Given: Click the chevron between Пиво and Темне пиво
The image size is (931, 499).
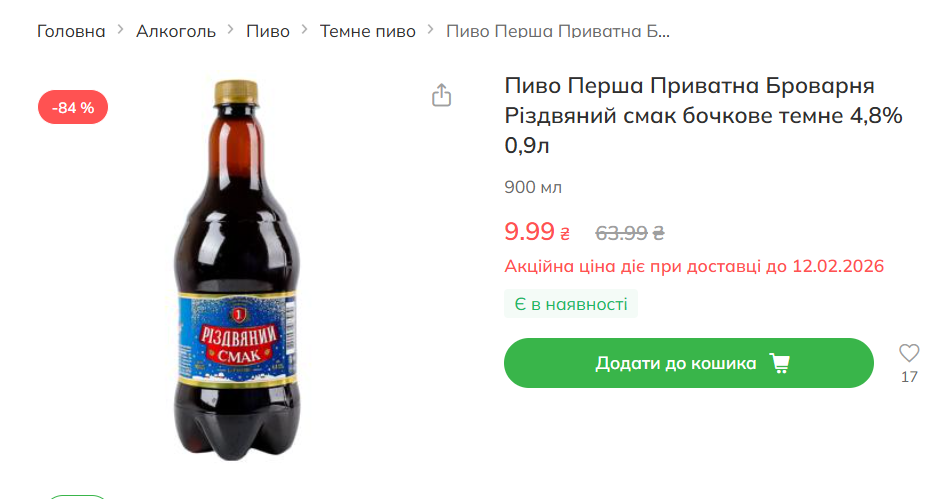Looking at the screenshot, I should (305, 31).
